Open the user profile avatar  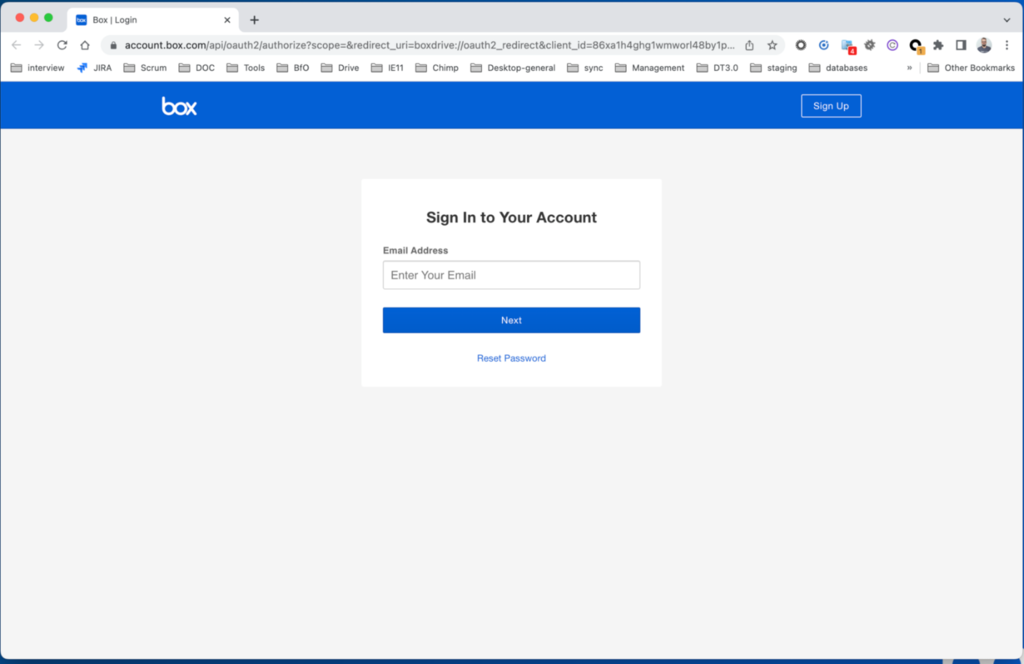(984, 45)
